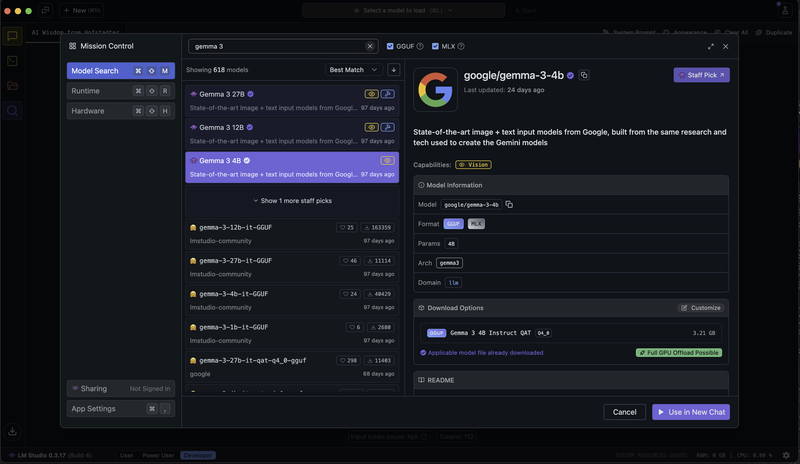
Task: Switch model format to MLX
Action: point(476,224)
